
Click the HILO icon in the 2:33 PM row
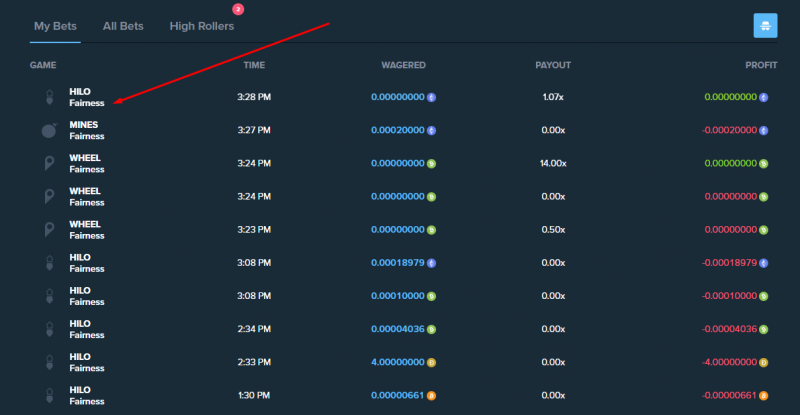coord(49,362)
